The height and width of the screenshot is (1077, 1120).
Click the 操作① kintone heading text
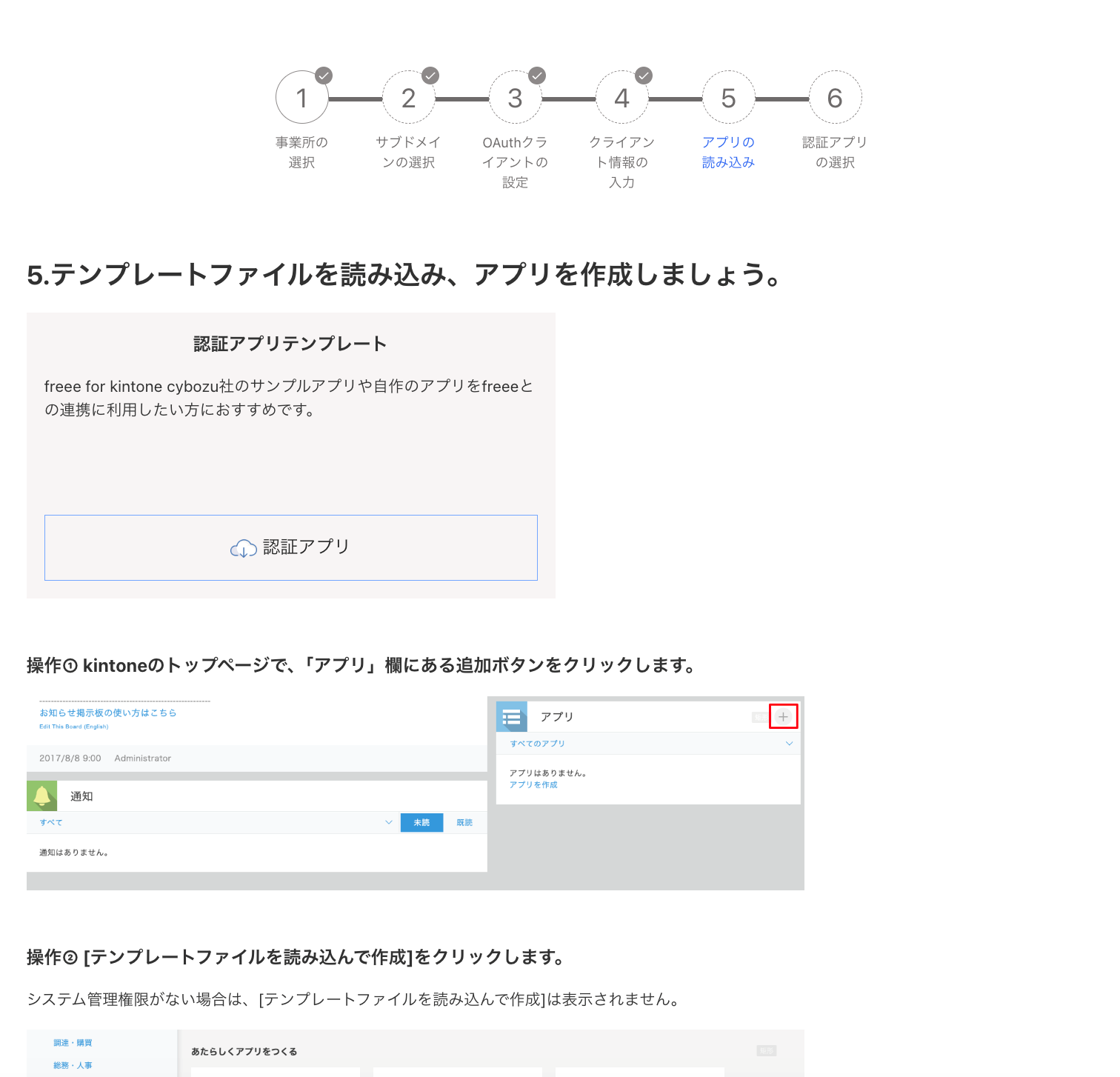click(362, 665)
